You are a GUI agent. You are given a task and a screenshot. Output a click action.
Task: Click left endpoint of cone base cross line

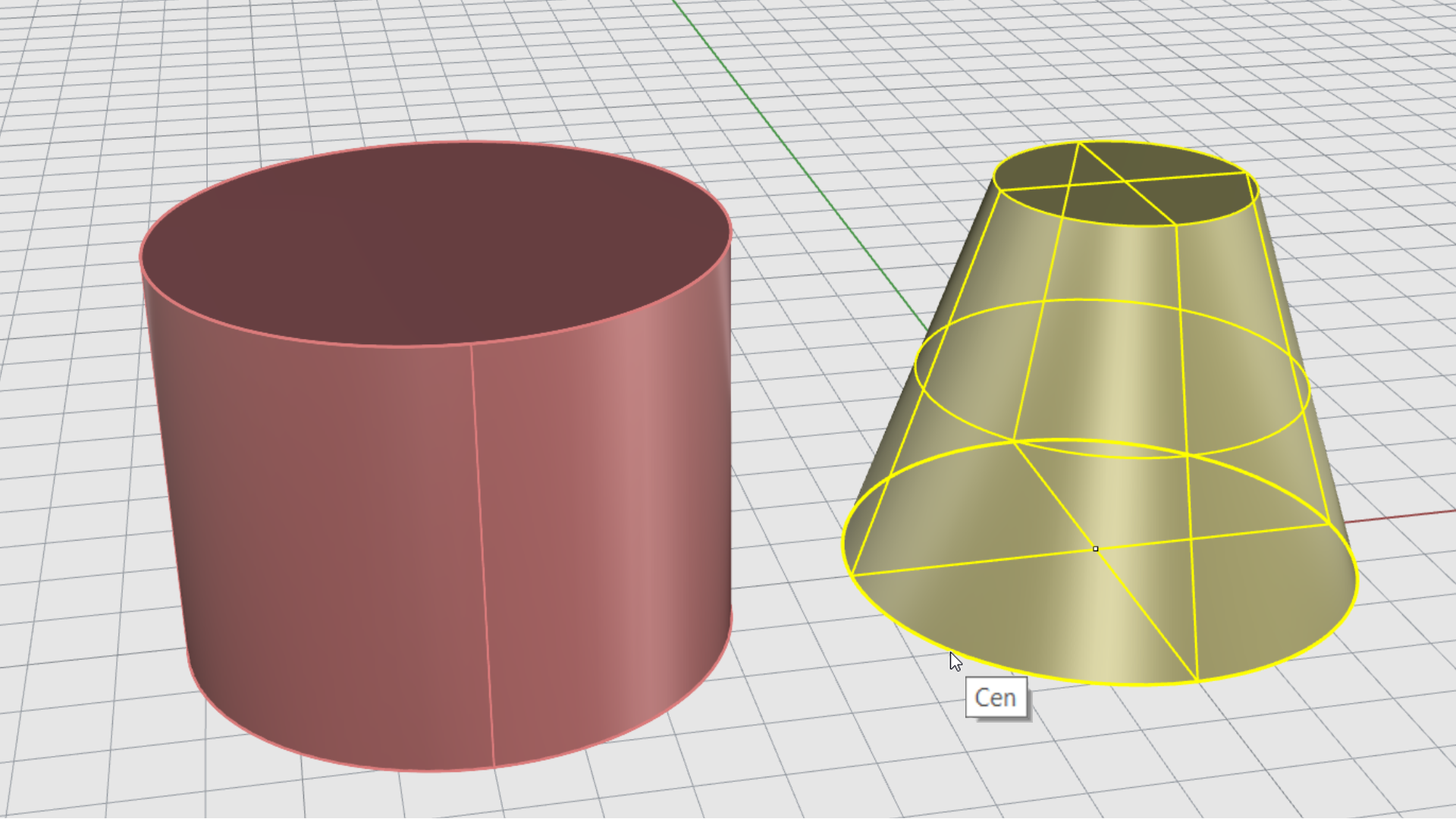tap(853, 576)
